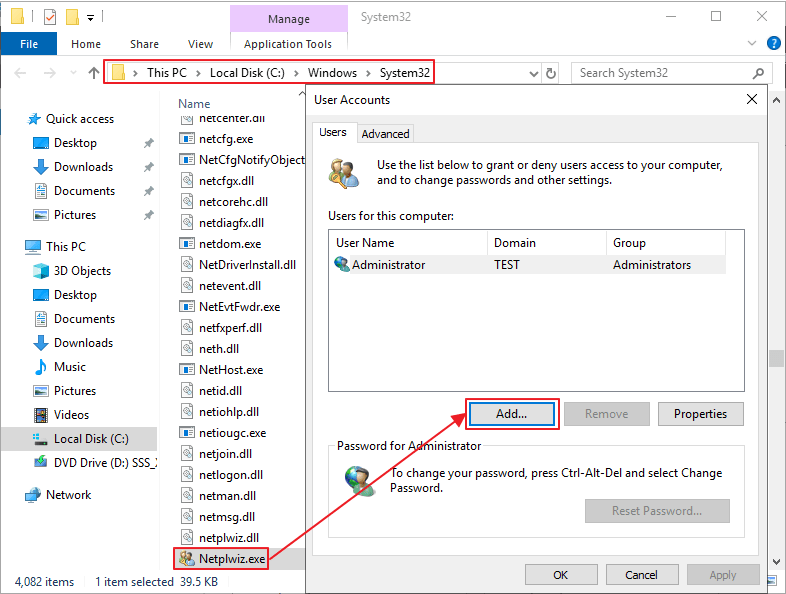Image resolution: width=786 pixels, height=594 pixels.
Task: Select the Users tab
Action: click(333, 132)
